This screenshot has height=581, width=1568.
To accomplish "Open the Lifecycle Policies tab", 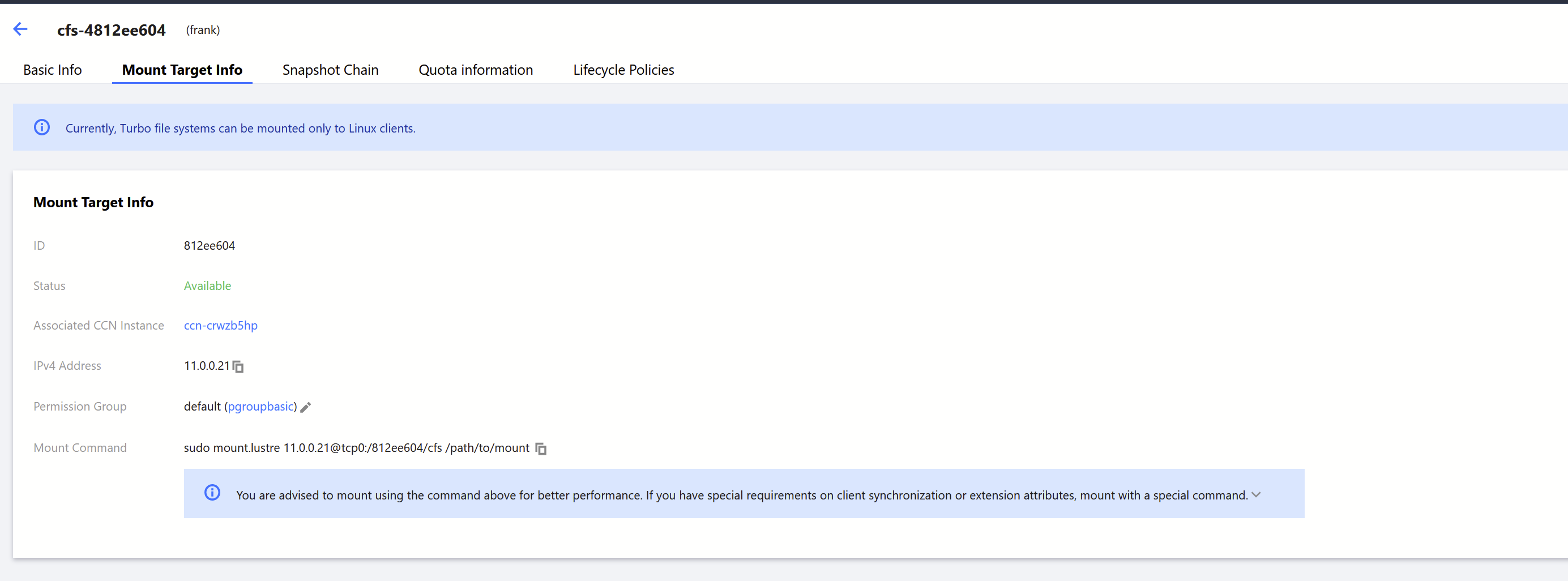I will 623,70.
